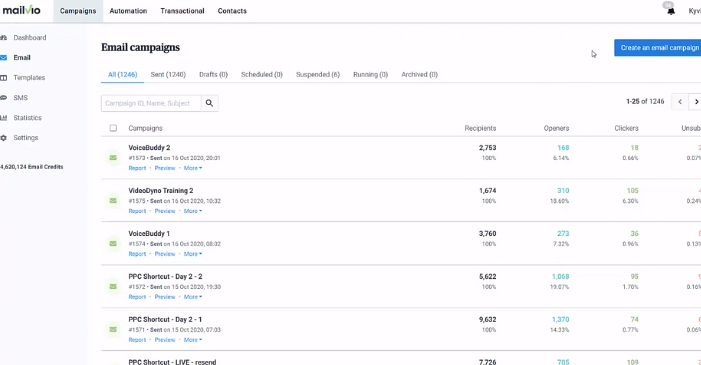Click the Openers count 168
701x365 pixels.
[x=563, y=148]
